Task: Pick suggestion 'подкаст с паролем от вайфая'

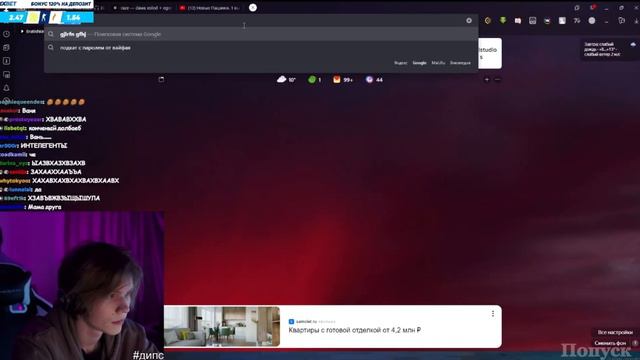Action: point(261,48)
